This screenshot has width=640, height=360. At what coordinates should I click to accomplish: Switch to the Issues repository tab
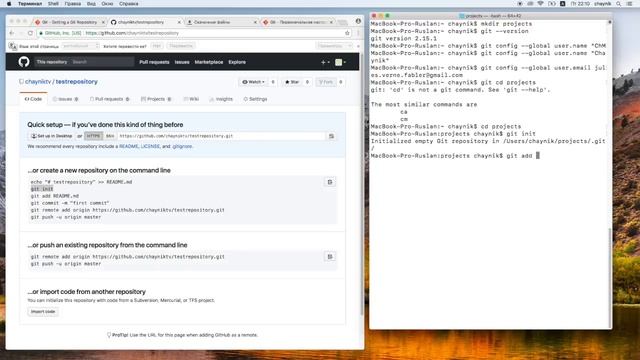[x=65, y=99]
